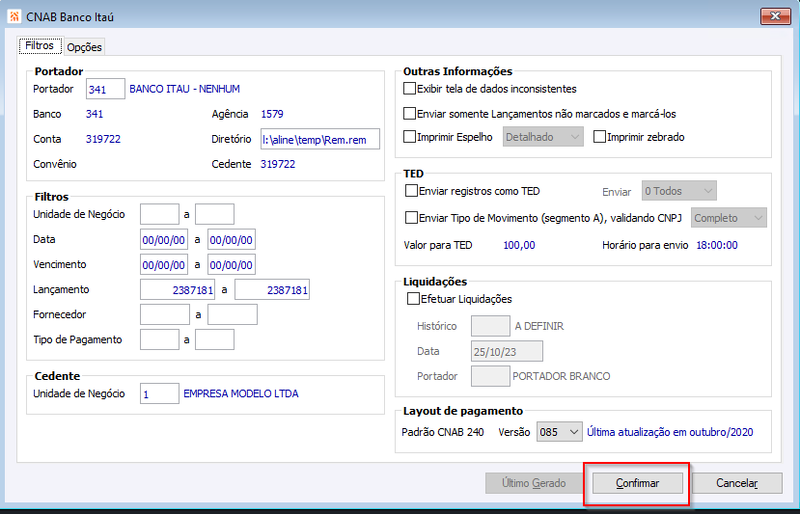Enable Exibir tela de dados inconsistentes
The image size is (800, 514).
pos(410,88)
